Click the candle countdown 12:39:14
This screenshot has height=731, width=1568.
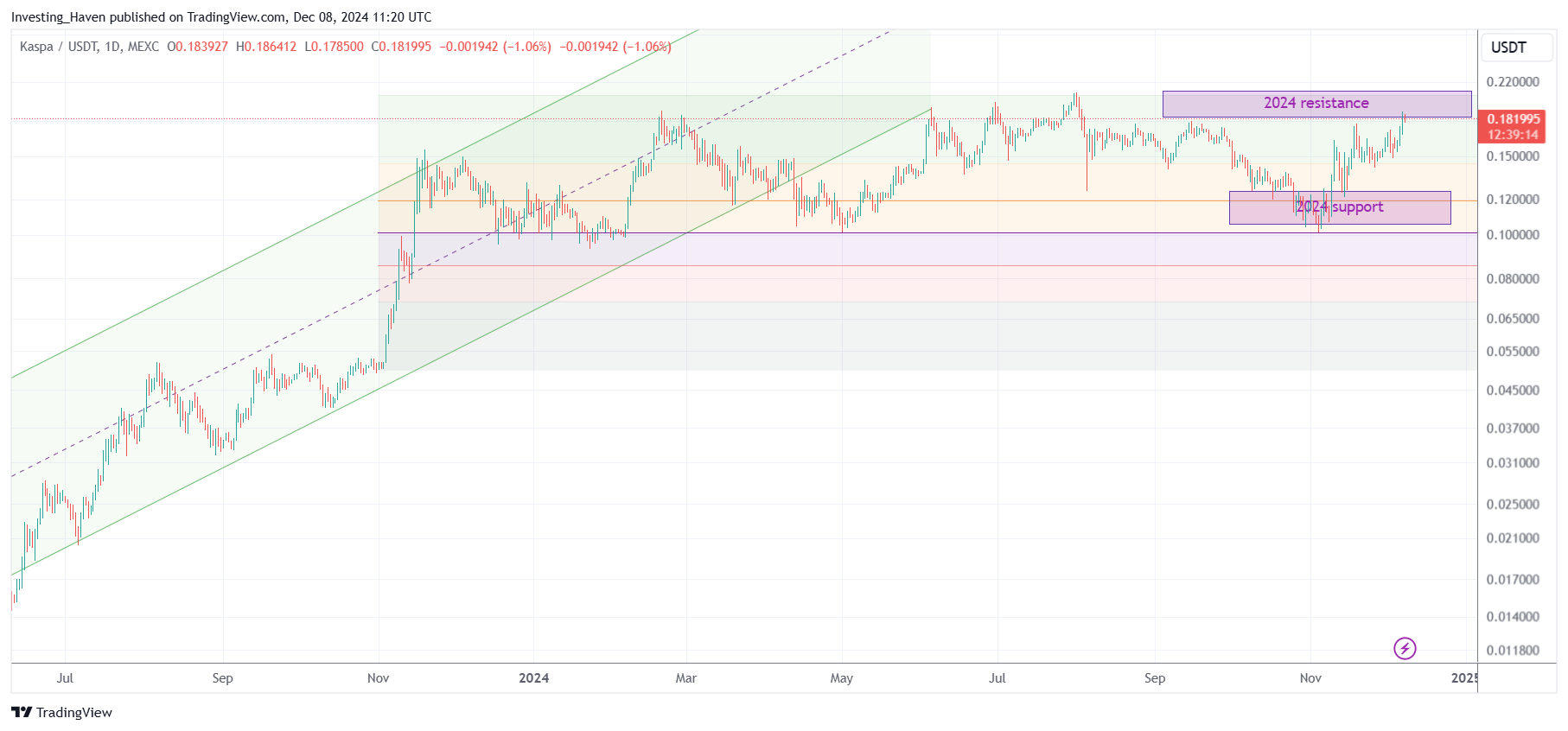[1513, 135]
